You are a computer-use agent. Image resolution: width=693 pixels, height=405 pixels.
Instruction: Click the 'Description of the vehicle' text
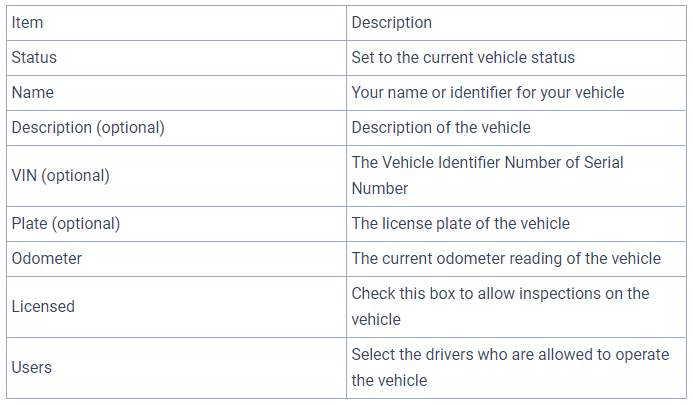coord(441,127)
